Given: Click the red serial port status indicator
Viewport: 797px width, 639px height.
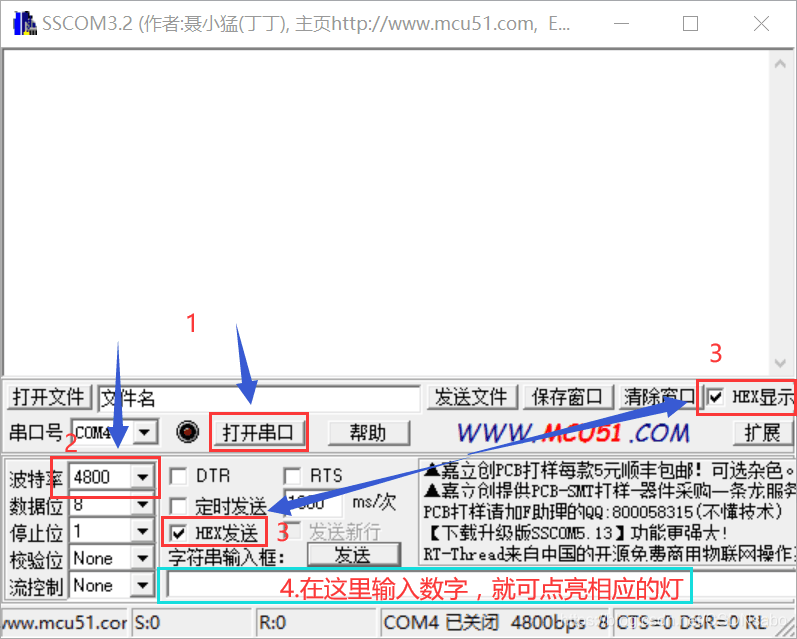Looking at the screenshot, I should (x=188, y=432).
